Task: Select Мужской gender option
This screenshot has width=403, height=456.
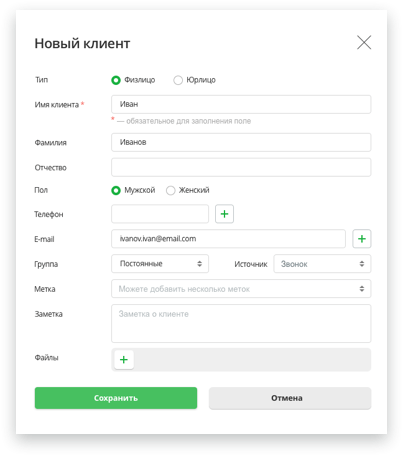Action: click(x=116, y=190)
